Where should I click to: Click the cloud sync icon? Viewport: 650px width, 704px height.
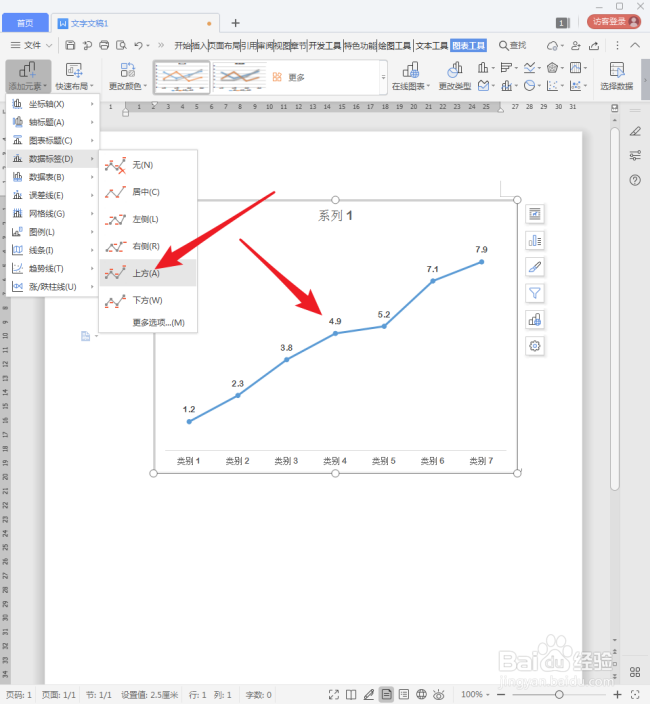tap(553, 46)
